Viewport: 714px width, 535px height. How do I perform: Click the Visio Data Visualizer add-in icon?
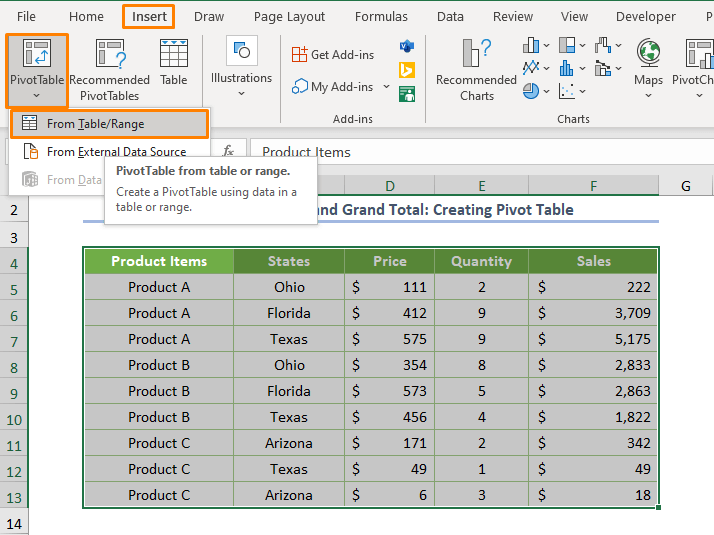[407, 47]
